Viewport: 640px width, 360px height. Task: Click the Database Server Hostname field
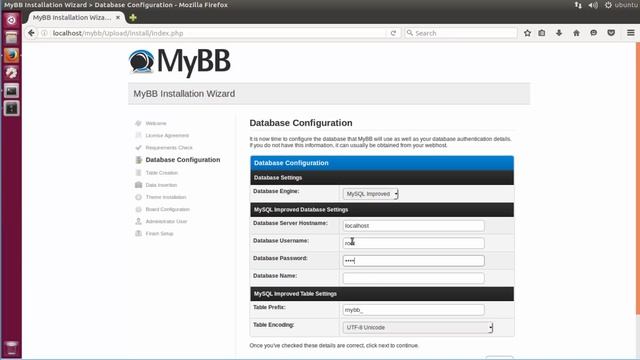[413, 226]
